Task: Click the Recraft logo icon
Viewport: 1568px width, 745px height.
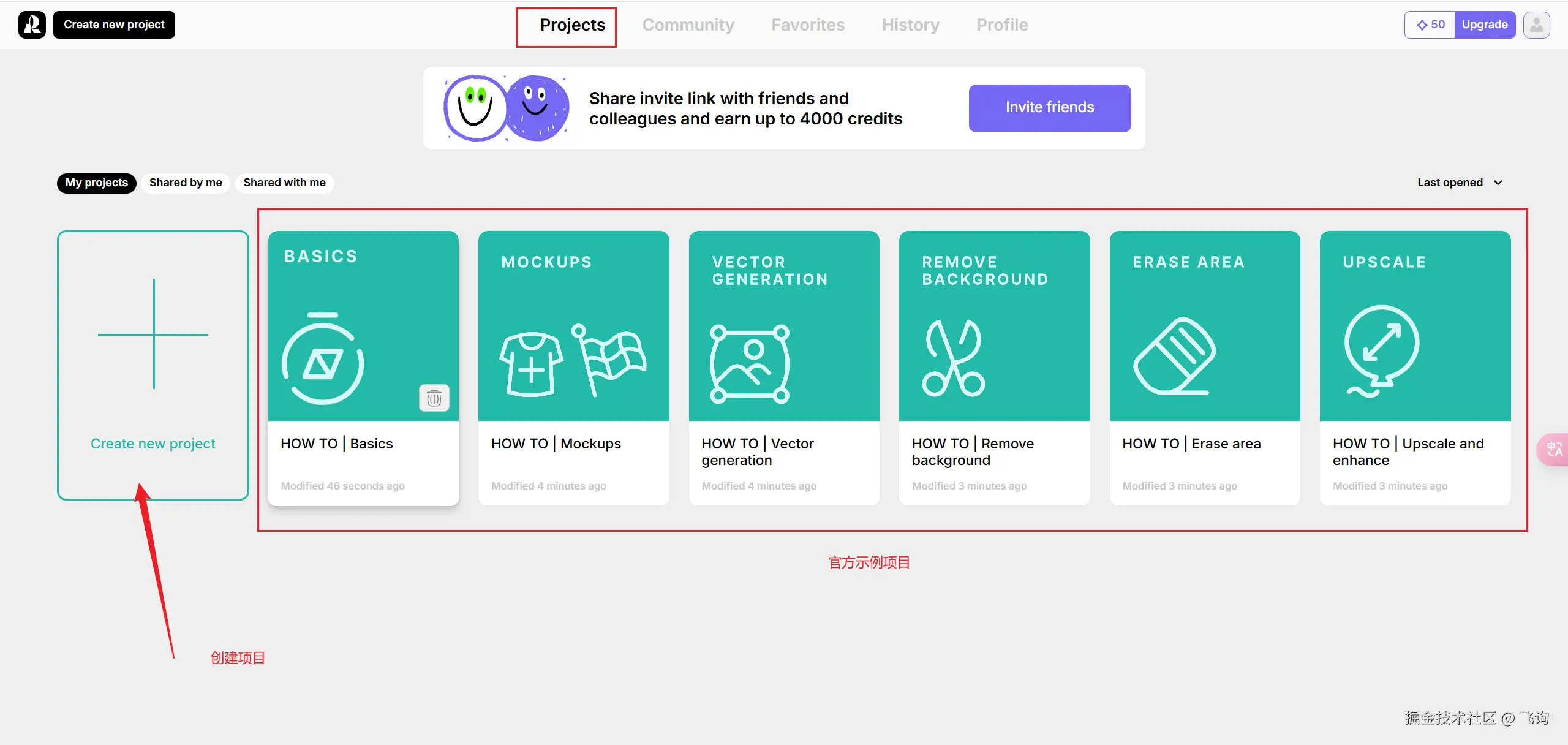Action: 32,25
